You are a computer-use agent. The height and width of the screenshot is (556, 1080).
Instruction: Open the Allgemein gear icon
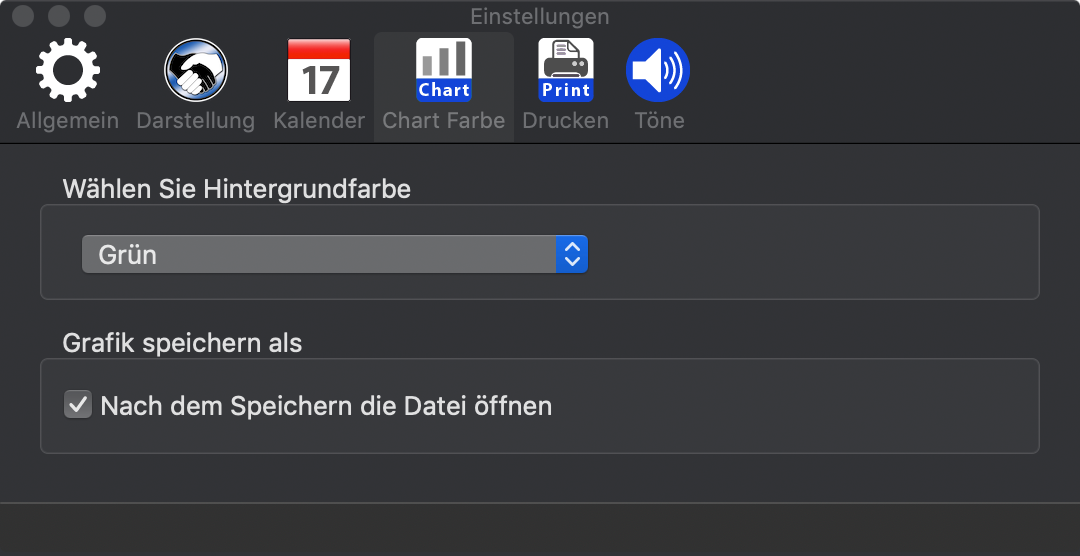click(68, 70)
